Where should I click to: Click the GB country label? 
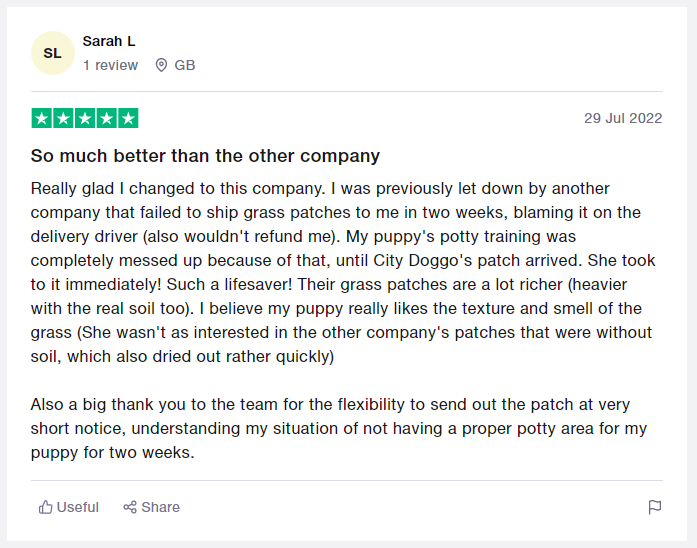185,65
